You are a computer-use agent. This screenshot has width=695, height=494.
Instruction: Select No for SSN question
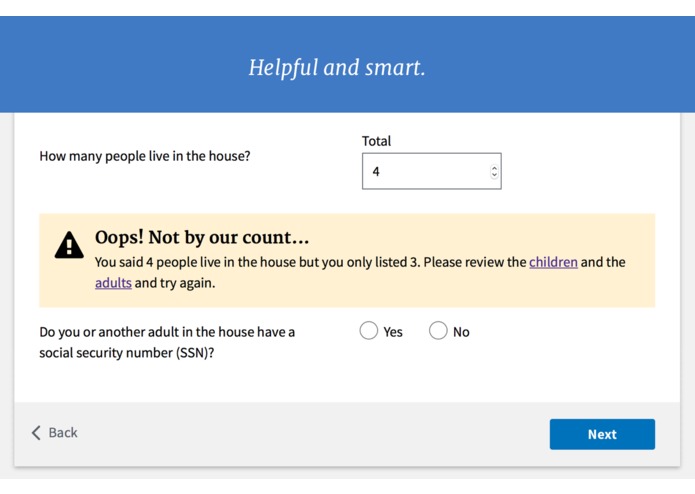(x=438, y=331)
